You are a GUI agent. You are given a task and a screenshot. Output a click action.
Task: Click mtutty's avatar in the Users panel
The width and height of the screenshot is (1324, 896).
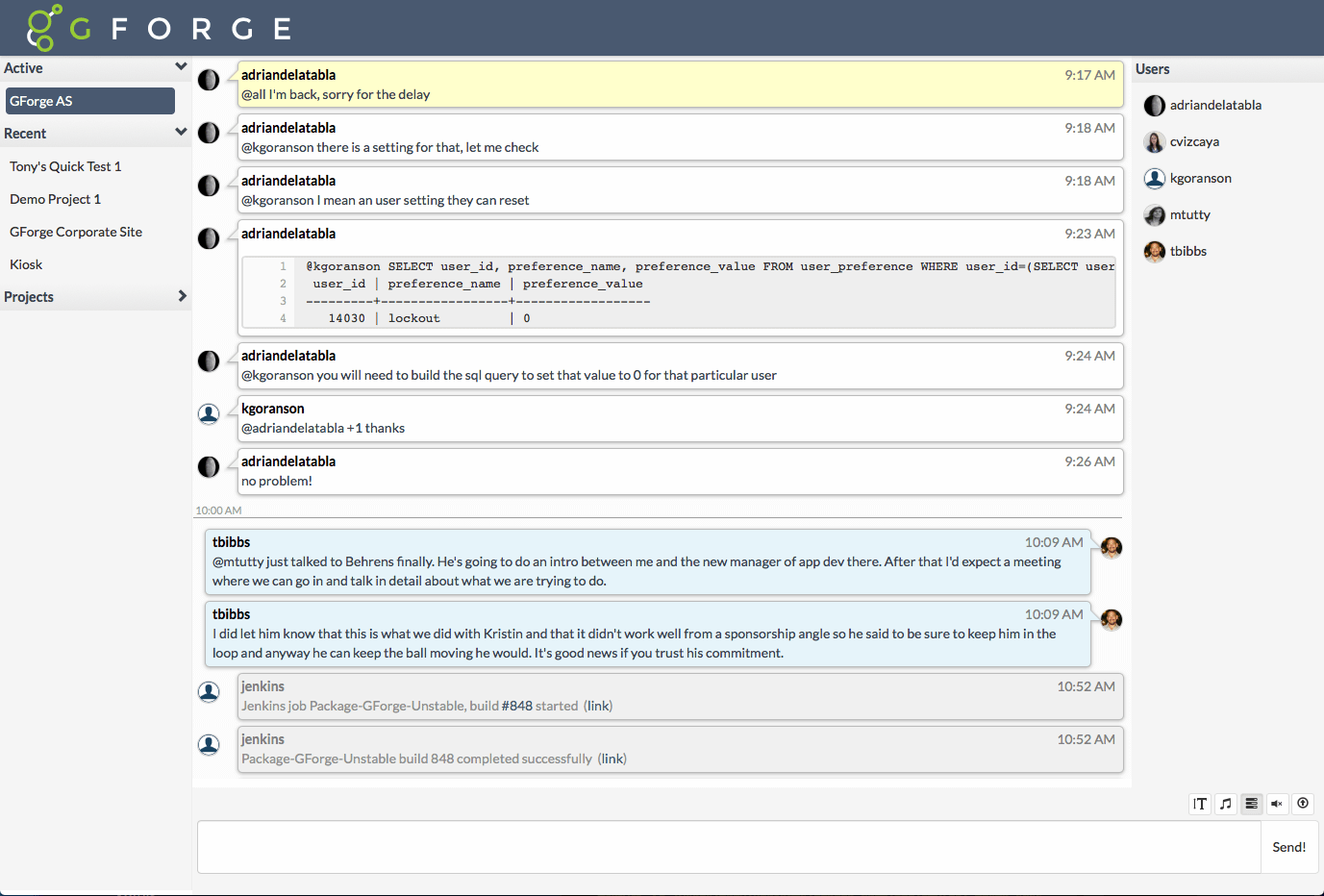coord(1154,214)
